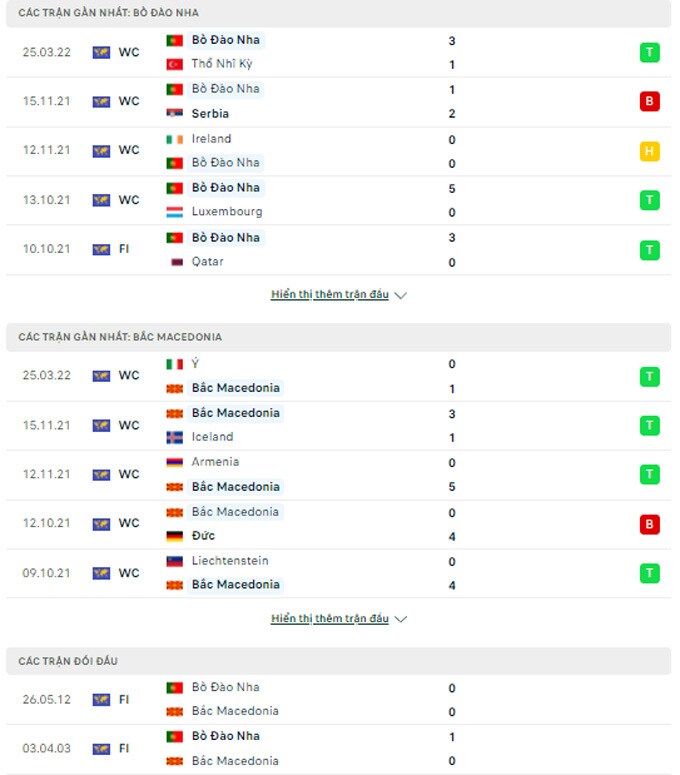Expand more Bắc Macedonia matches chevron
Viewport: 680px width, 775px height.
coord(401,620)
